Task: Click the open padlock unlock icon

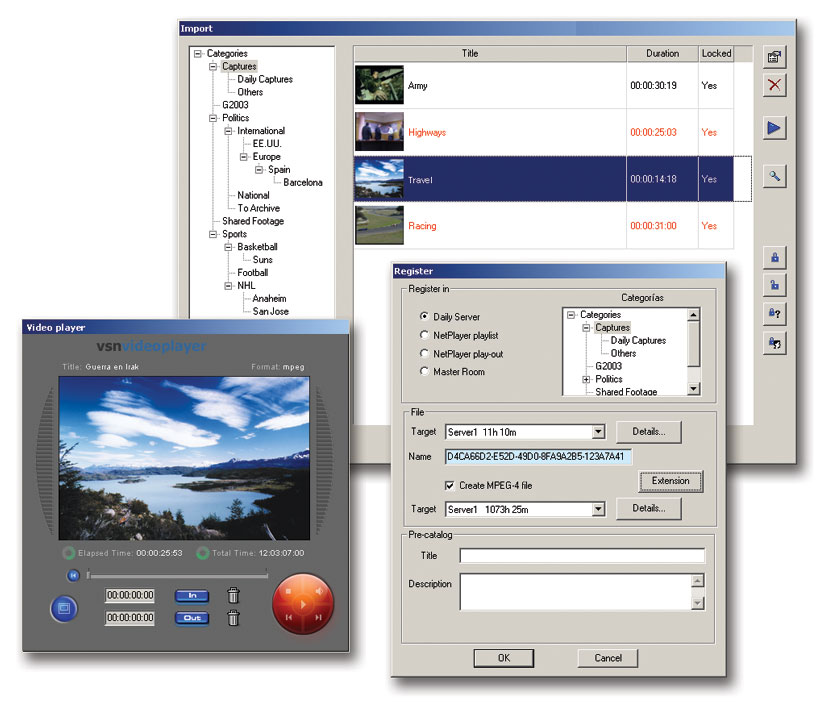Action: [x=774, y=285]
